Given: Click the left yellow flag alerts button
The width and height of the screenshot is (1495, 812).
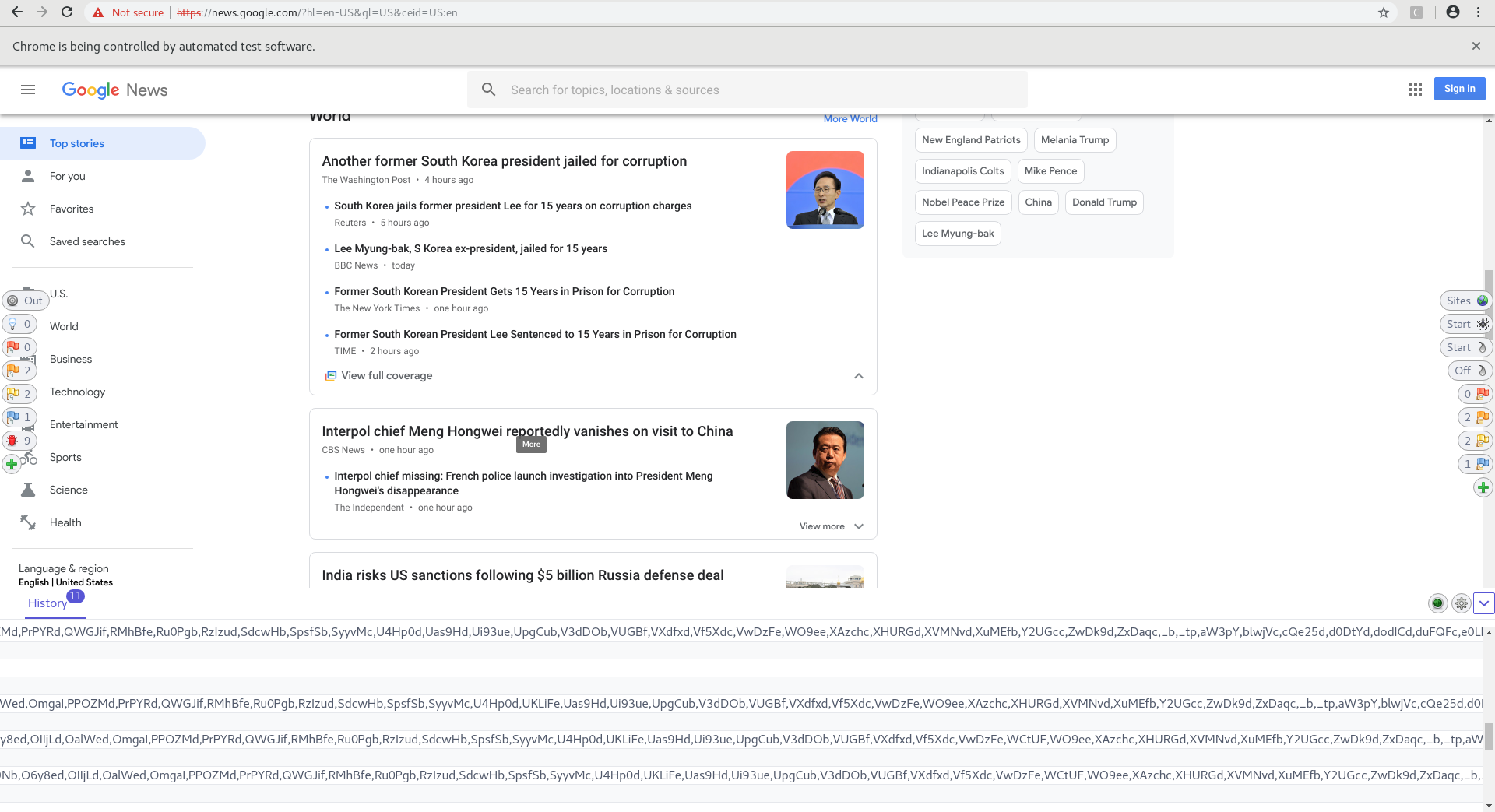Looking at the screenshot, I should [x=19, y=394].
